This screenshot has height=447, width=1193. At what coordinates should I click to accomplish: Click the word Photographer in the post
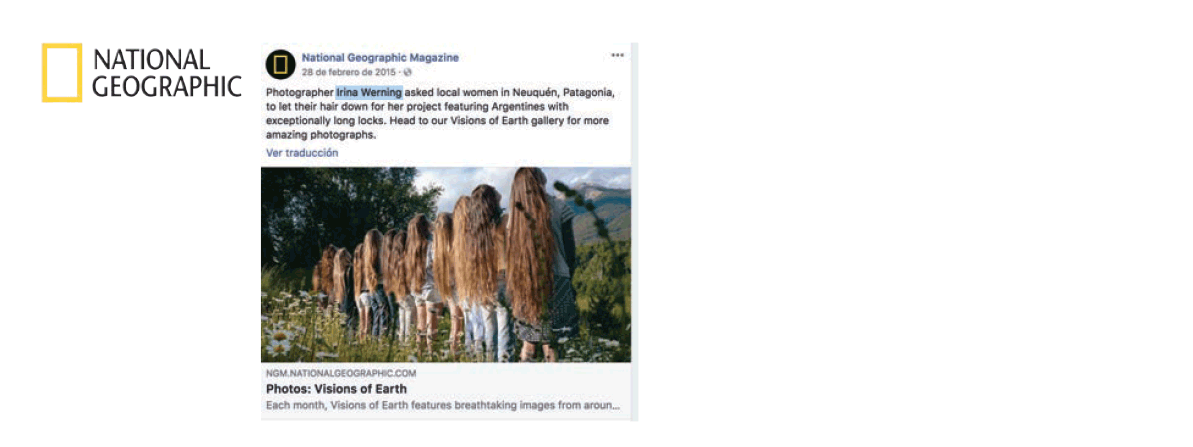301,93
